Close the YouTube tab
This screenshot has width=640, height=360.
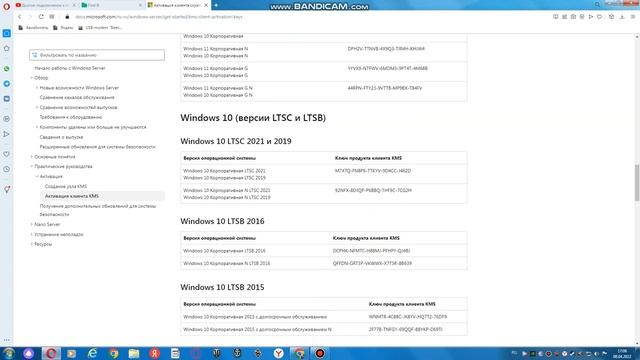[x=74, y=5]
